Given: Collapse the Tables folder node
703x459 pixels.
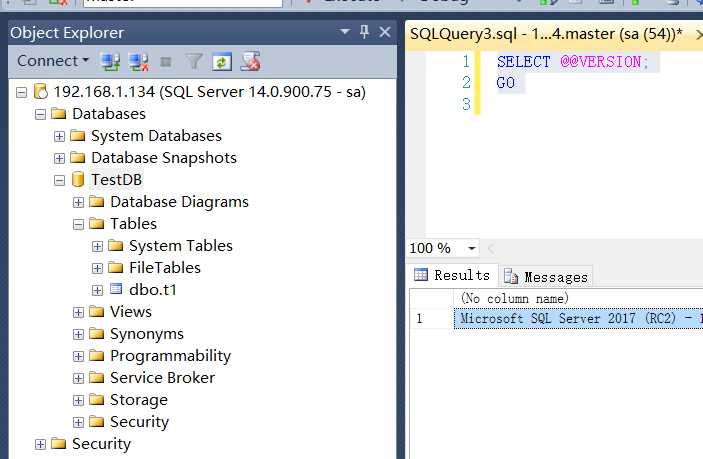Looking at the screenshot, I should [x=78, y=224].
